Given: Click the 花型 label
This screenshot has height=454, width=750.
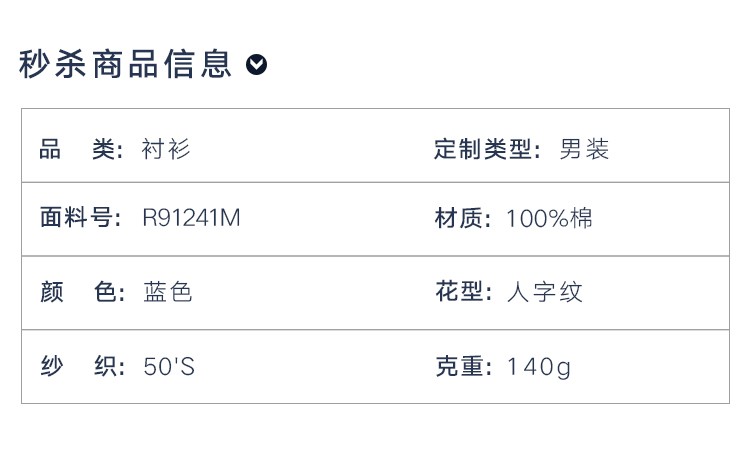Looking at the screenshot, I should (463, 292).
